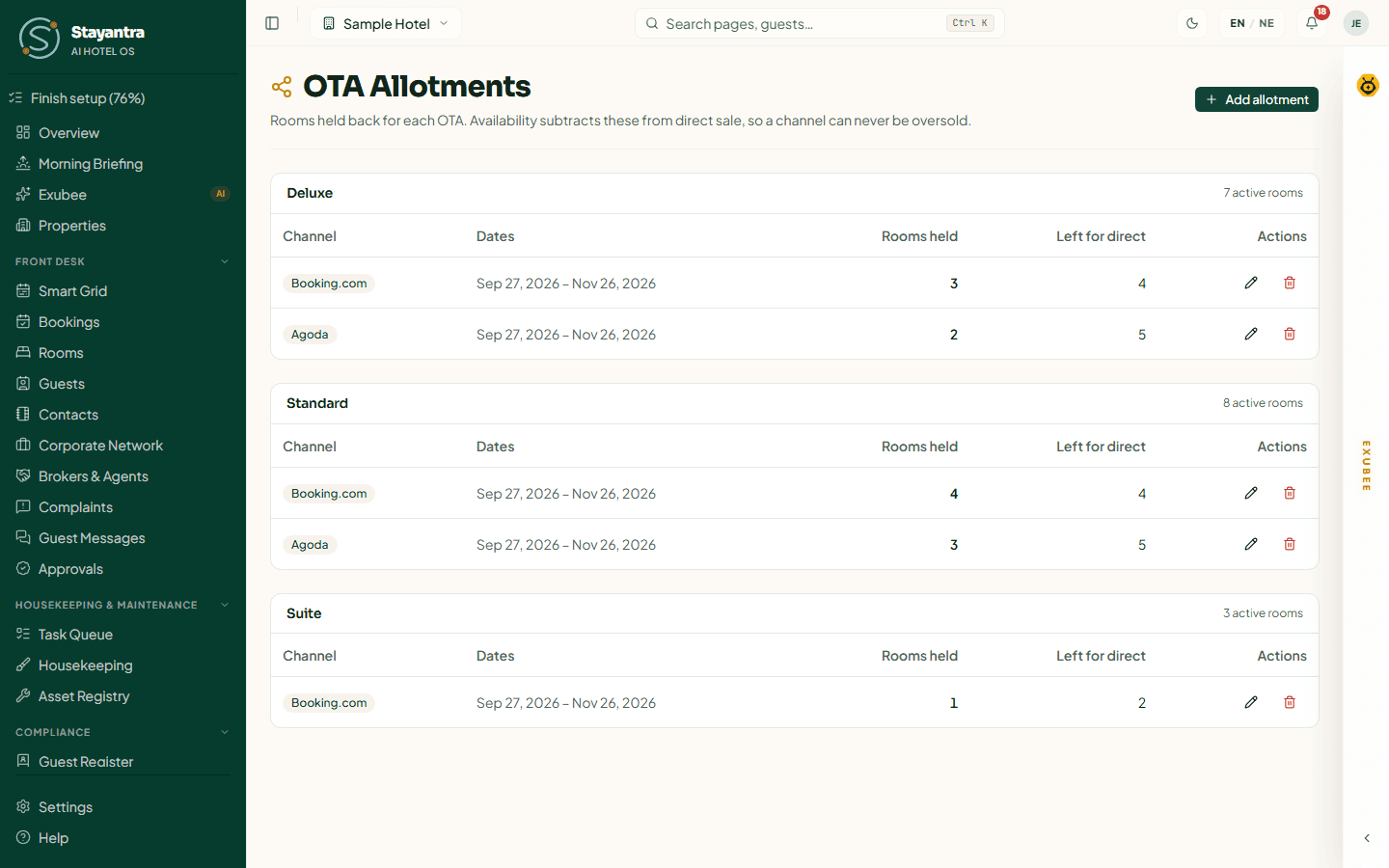The image size is (1389, 868).
Task: Expand the Exubee side panel chevron
Action: (1367, 838)
